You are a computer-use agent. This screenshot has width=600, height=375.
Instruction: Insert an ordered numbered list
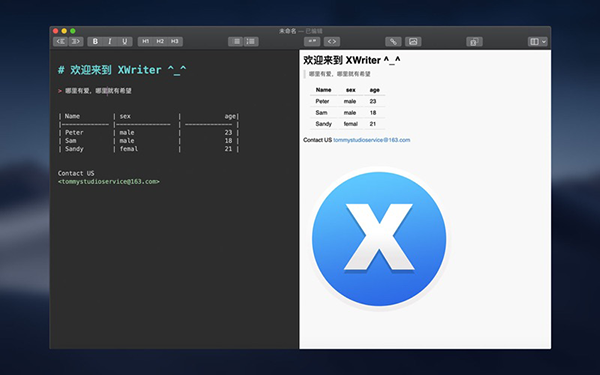[251, 41]
